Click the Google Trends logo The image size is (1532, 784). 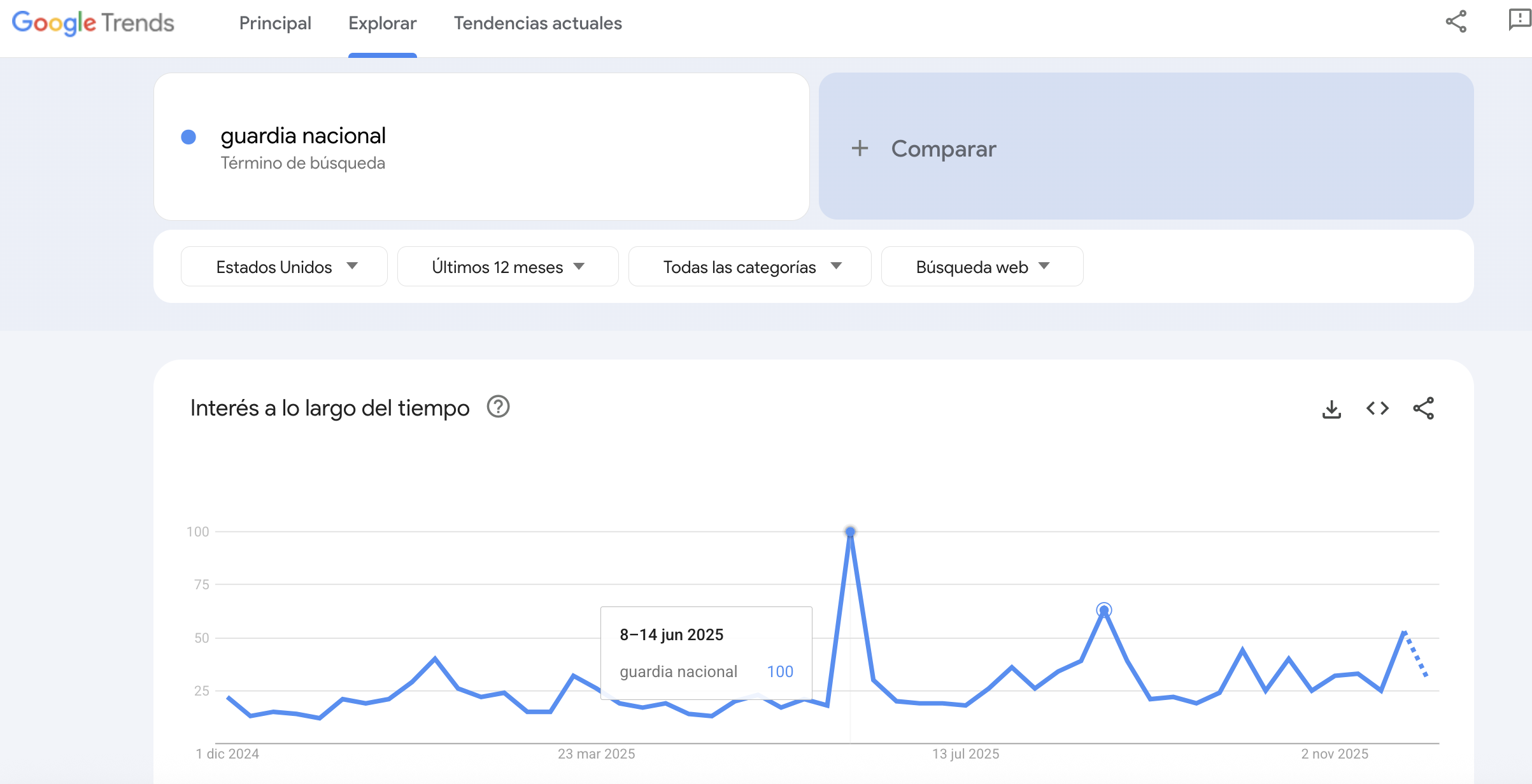coord(93,23)
